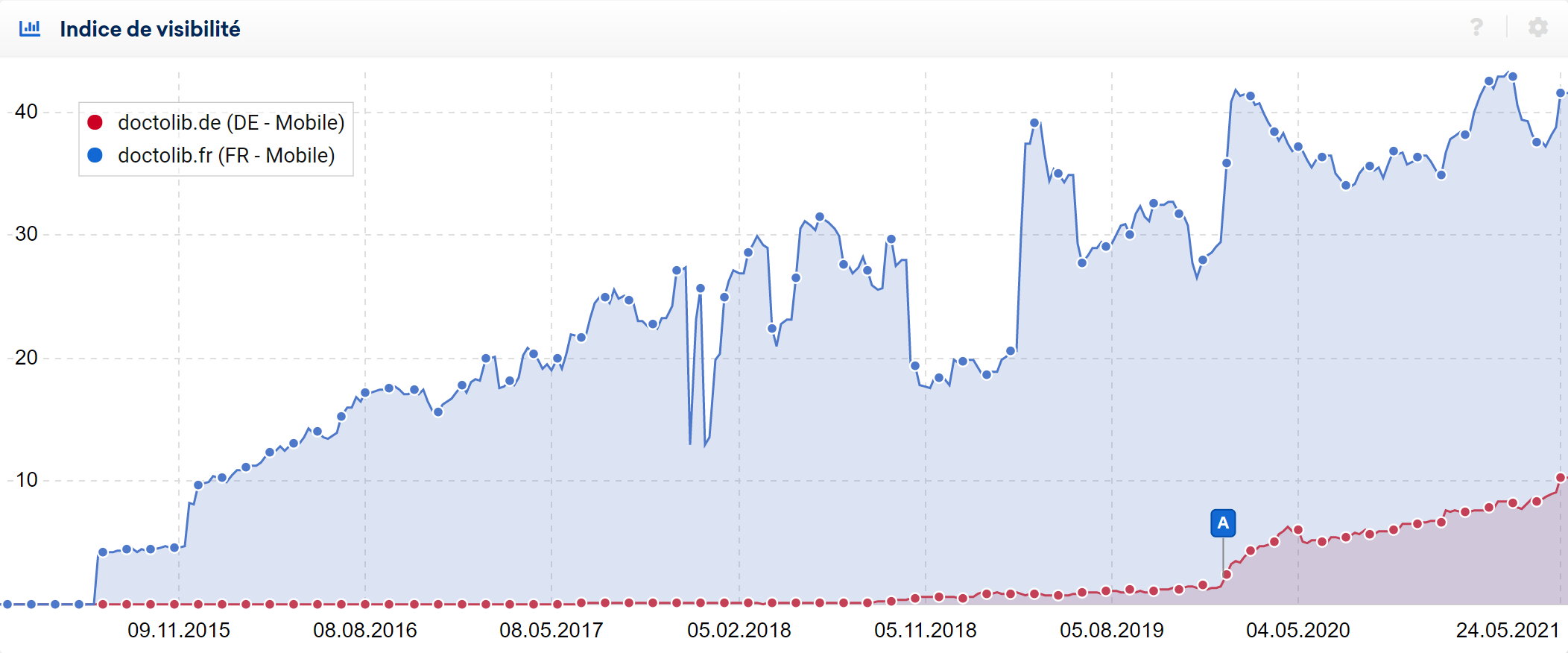
Task: Click the 20 y-axis label
Action: click(26, 358)
